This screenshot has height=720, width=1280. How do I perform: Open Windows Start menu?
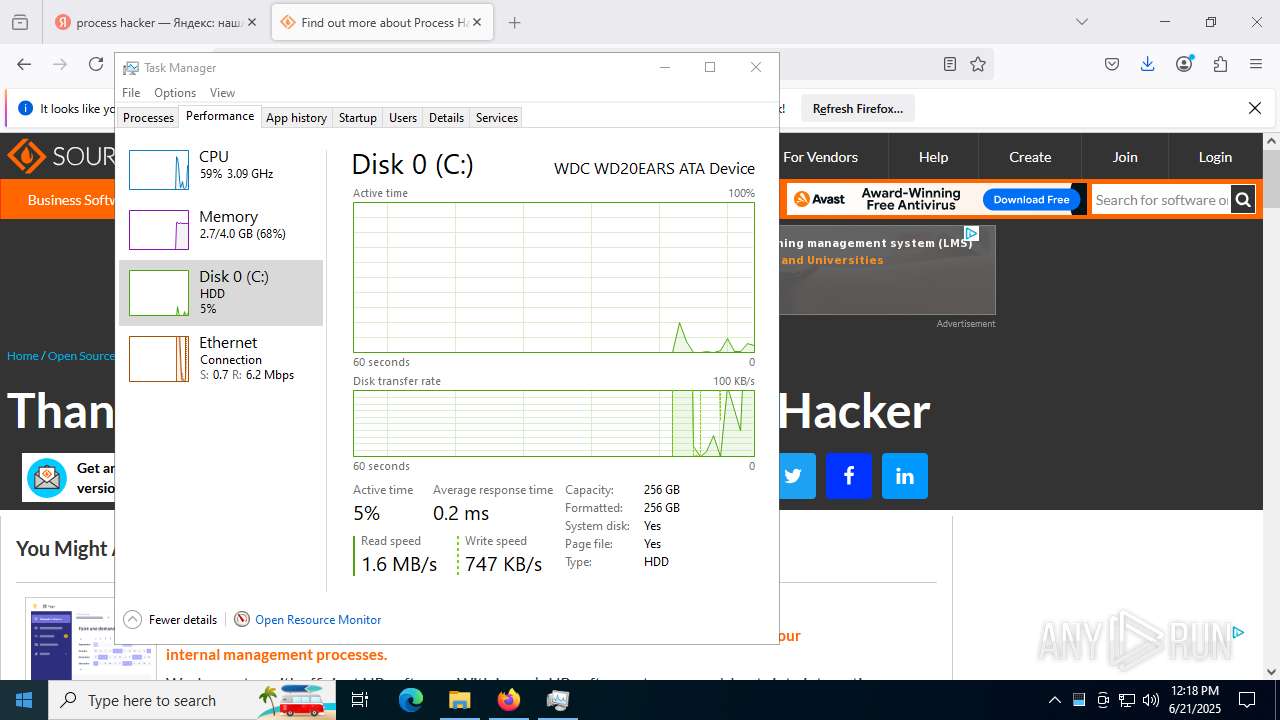coord(24,700)
